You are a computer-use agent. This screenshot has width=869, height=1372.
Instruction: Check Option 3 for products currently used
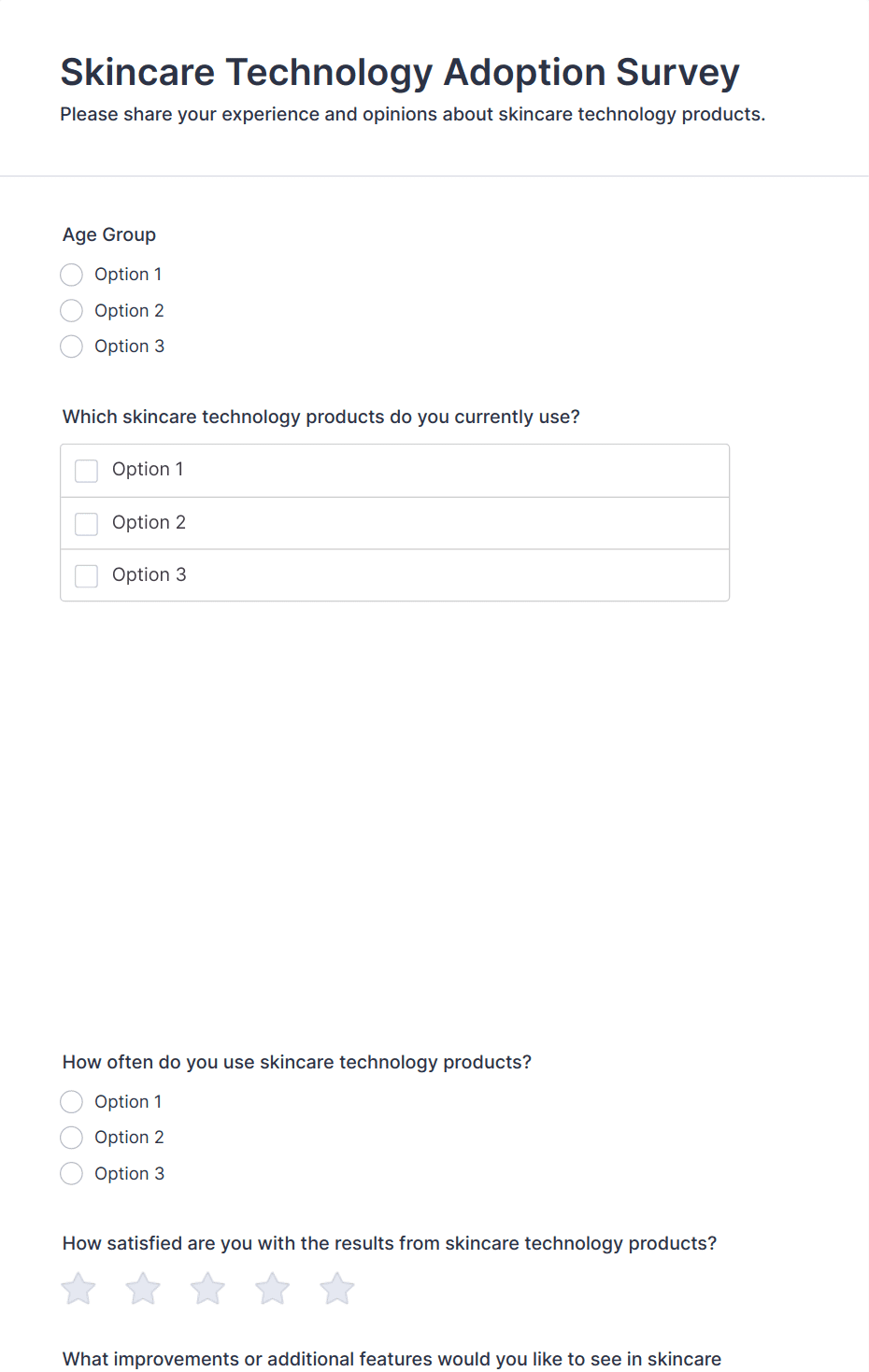(87, 576)
